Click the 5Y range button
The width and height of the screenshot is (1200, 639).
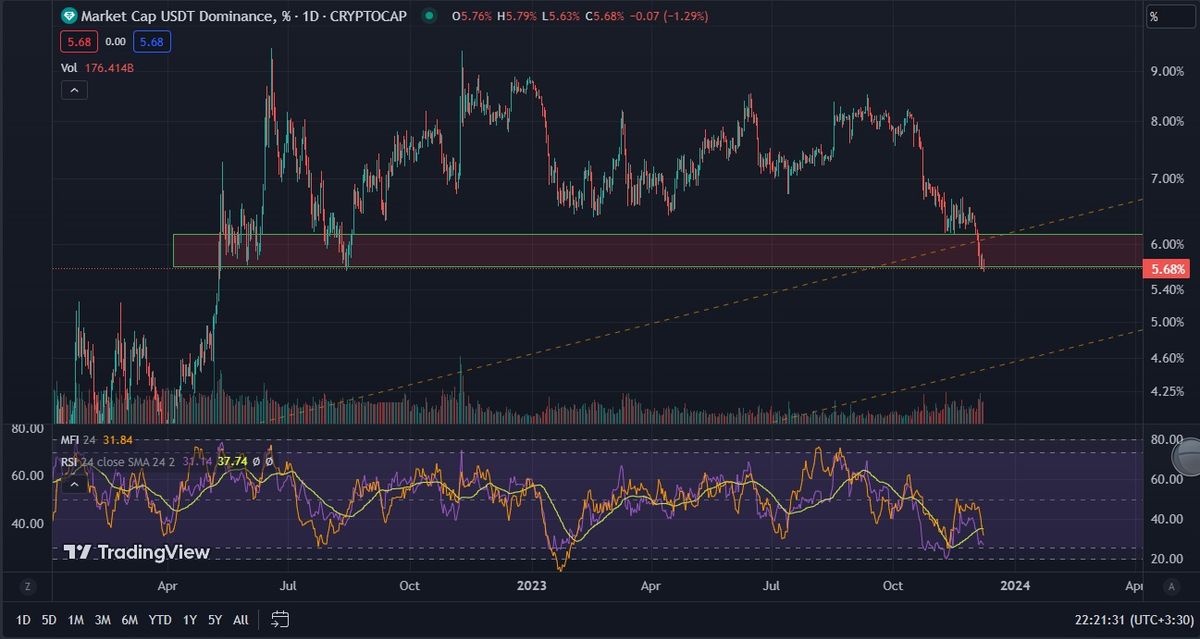(215, 620)
